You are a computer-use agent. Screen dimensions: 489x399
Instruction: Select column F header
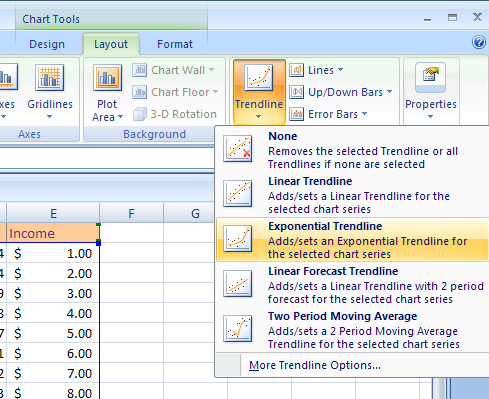pyautogui.click(x=131, y=213)
